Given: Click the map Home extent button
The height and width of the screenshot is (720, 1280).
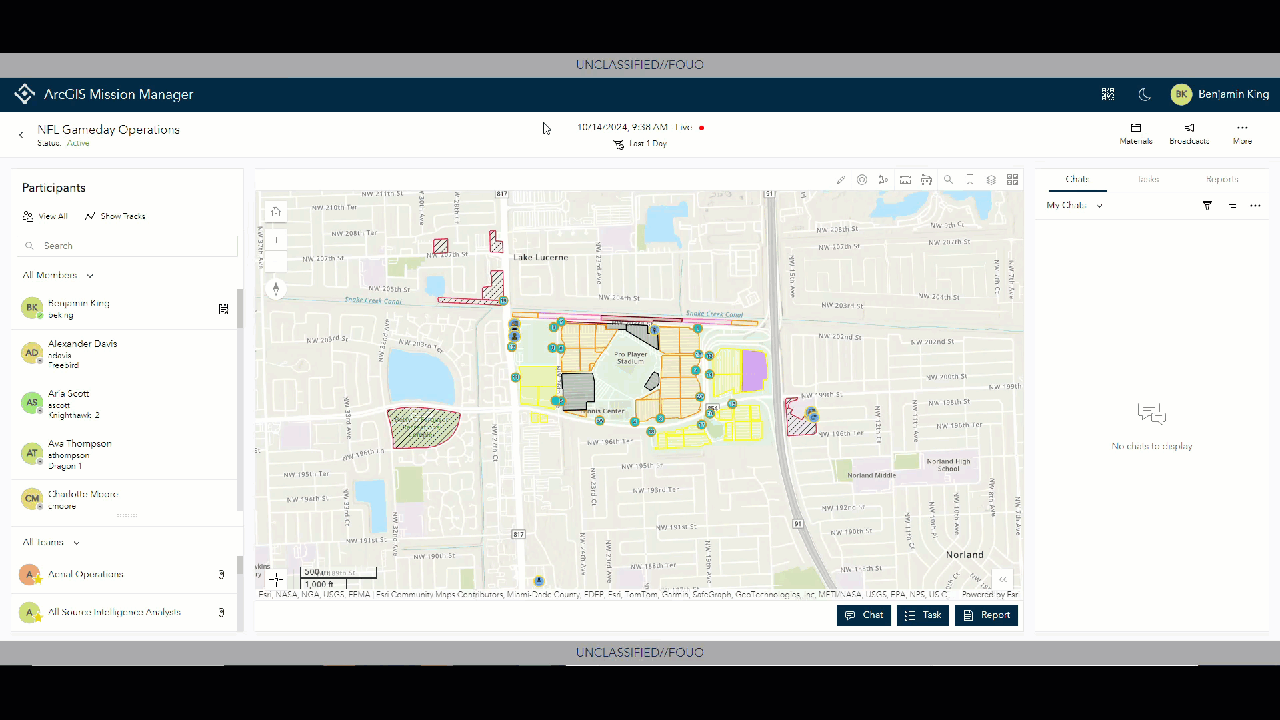Looking at the screenshot, I should coord(276,212).
